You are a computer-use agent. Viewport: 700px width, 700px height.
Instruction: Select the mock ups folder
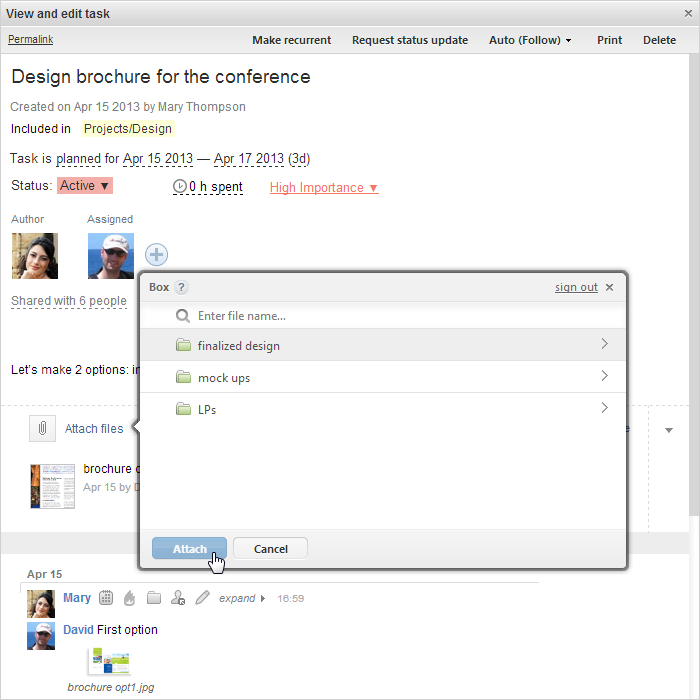(224, 378)
